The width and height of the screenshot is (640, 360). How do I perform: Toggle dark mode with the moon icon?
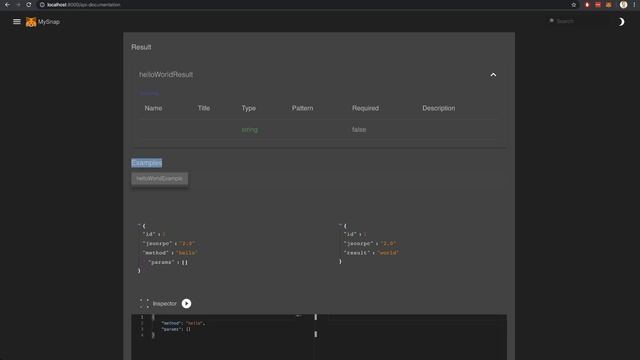[621, 22]
